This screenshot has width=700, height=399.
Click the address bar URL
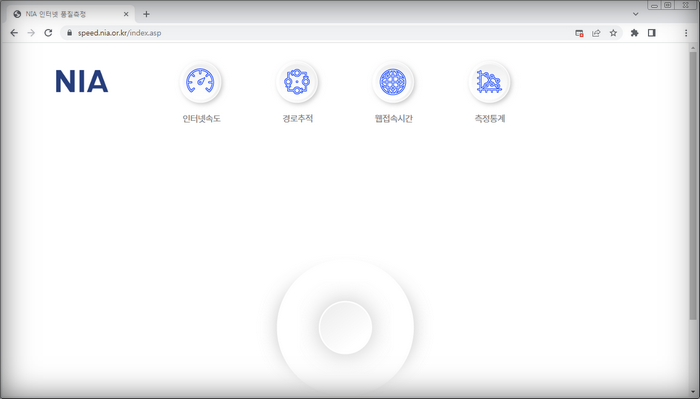120,33
